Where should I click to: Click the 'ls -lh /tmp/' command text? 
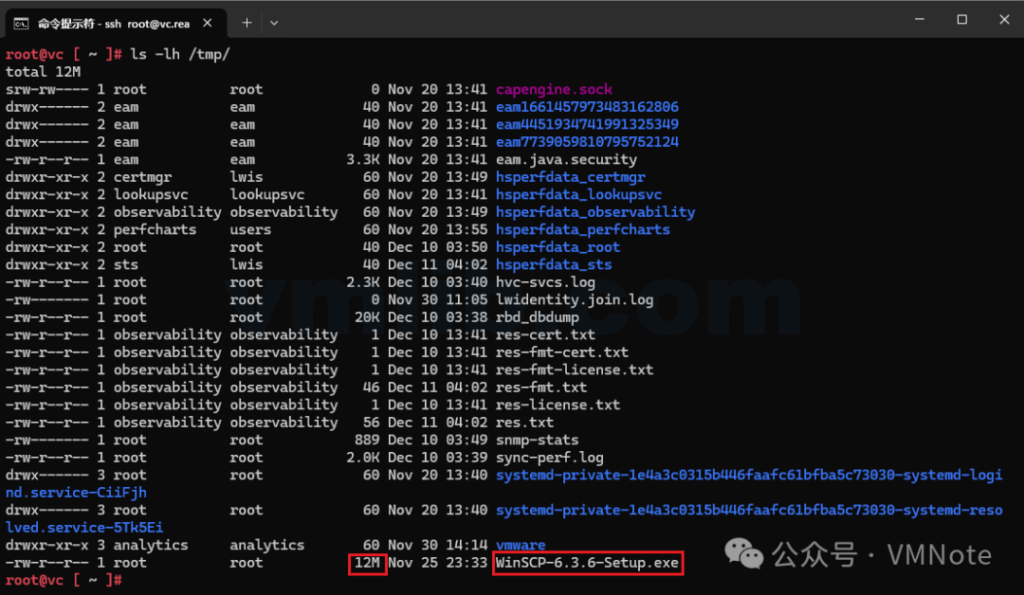pyautogui.click(x=180, y=54)
